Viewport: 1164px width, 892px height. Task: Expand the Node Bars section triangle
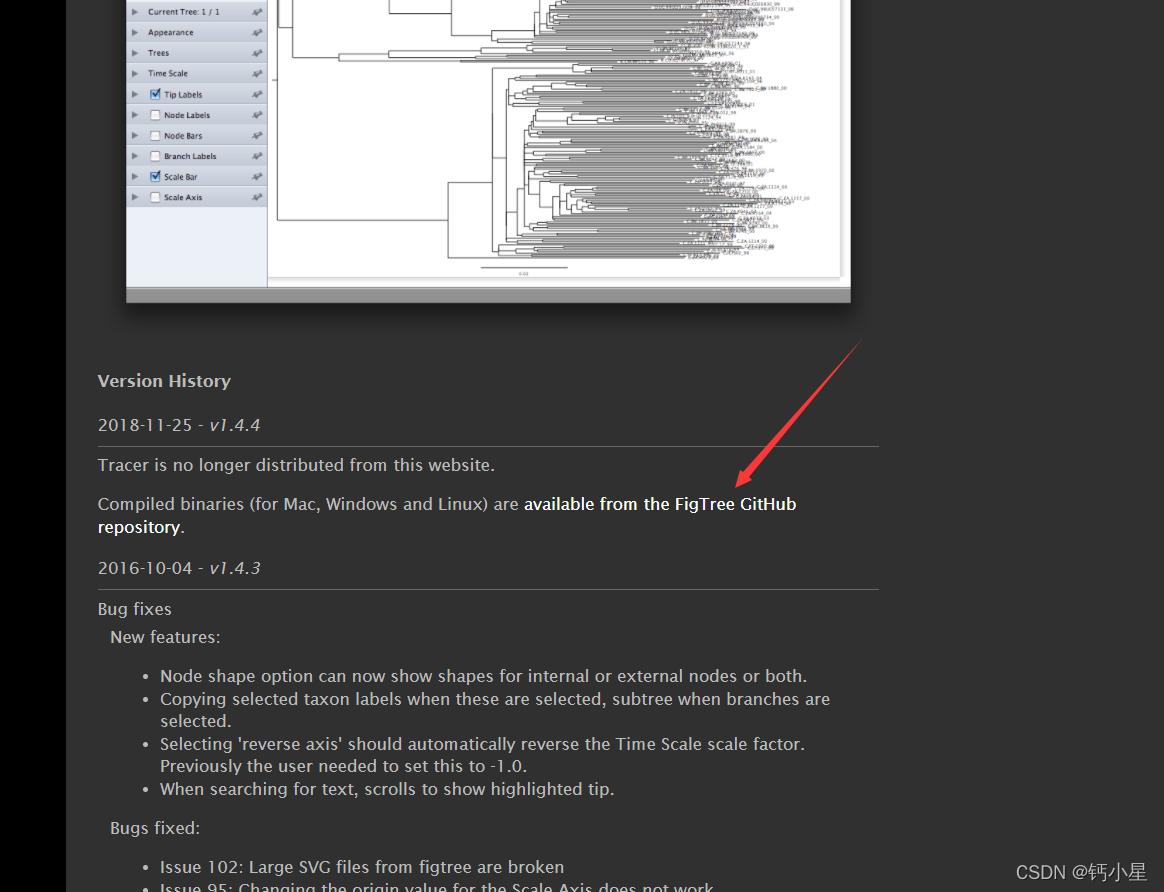[x=135, y=136]
